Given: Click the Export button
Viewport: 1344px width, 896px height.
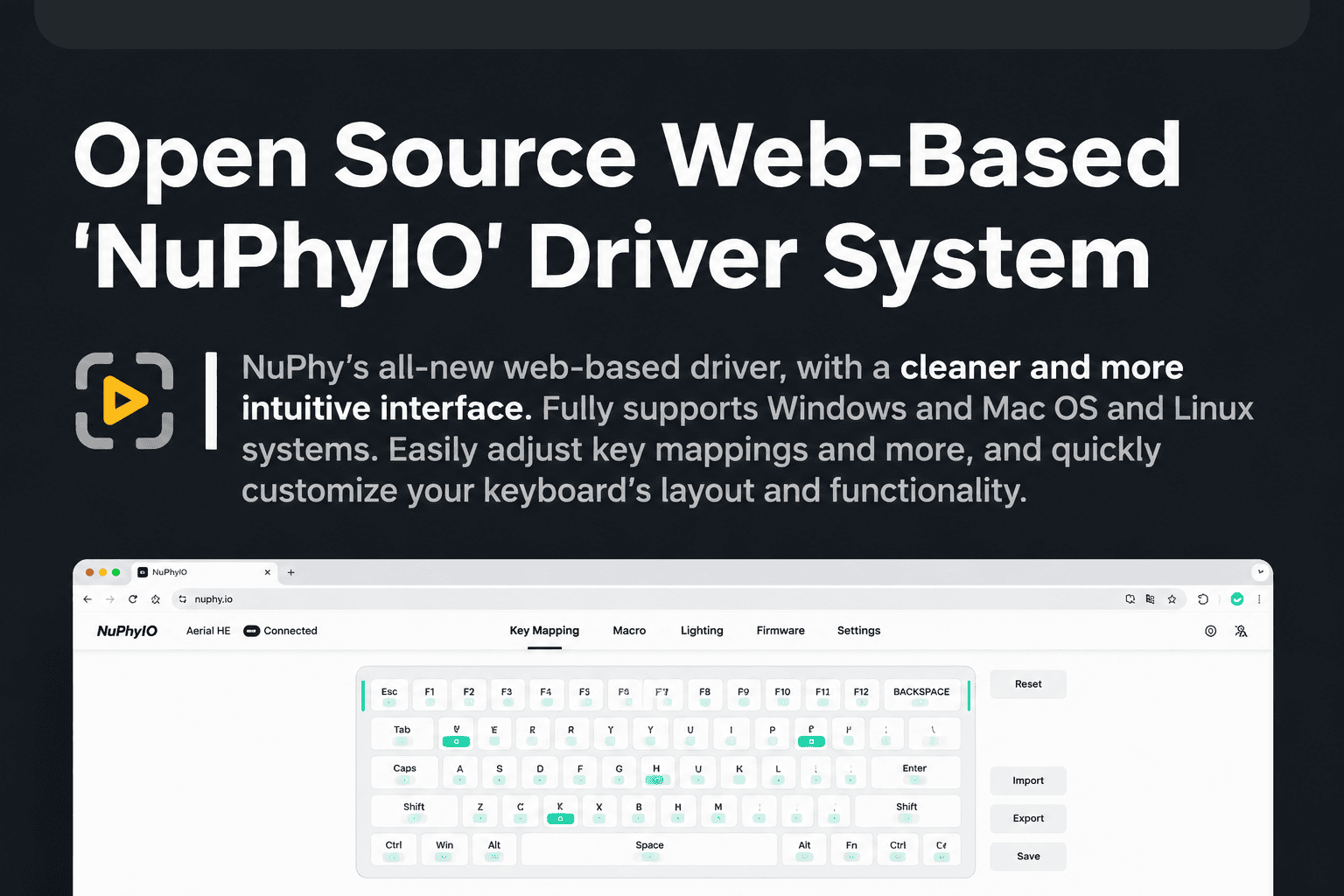Looking at the screenshot, I should (1028, 818).
